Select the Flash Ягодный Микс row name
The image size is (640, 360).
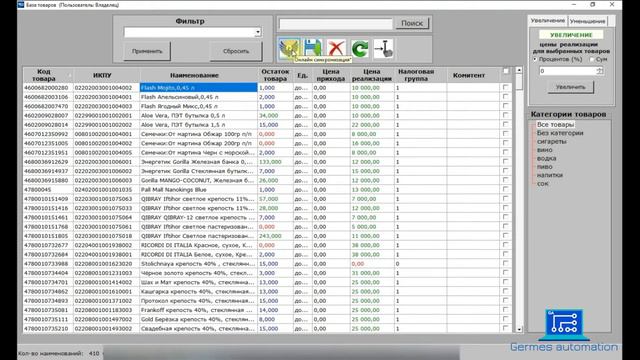point(198,106)
